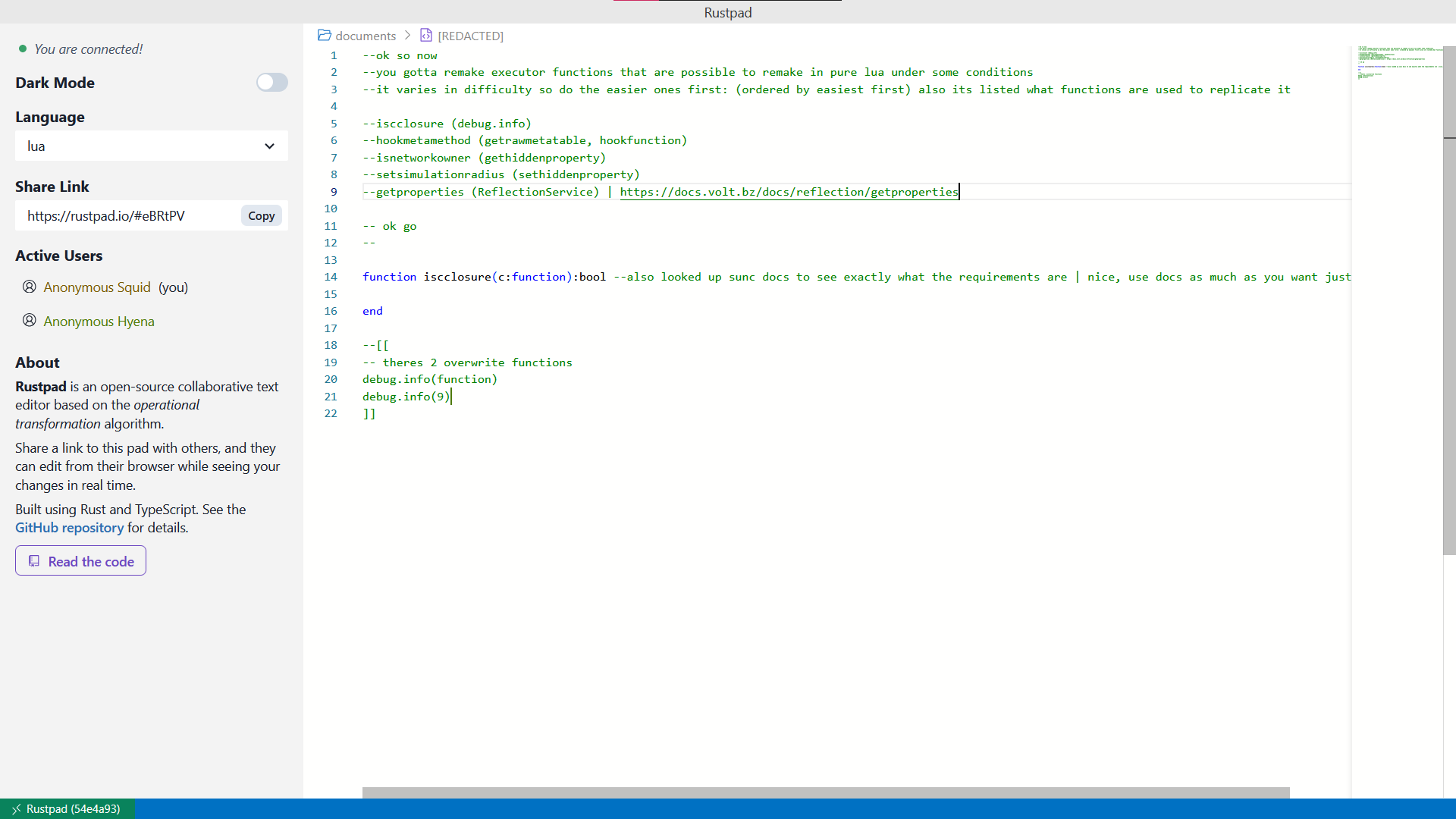Click the vertical scrollbar on the right
The height and width of the screenshot is (819, 1456).
pos(1449,303)
